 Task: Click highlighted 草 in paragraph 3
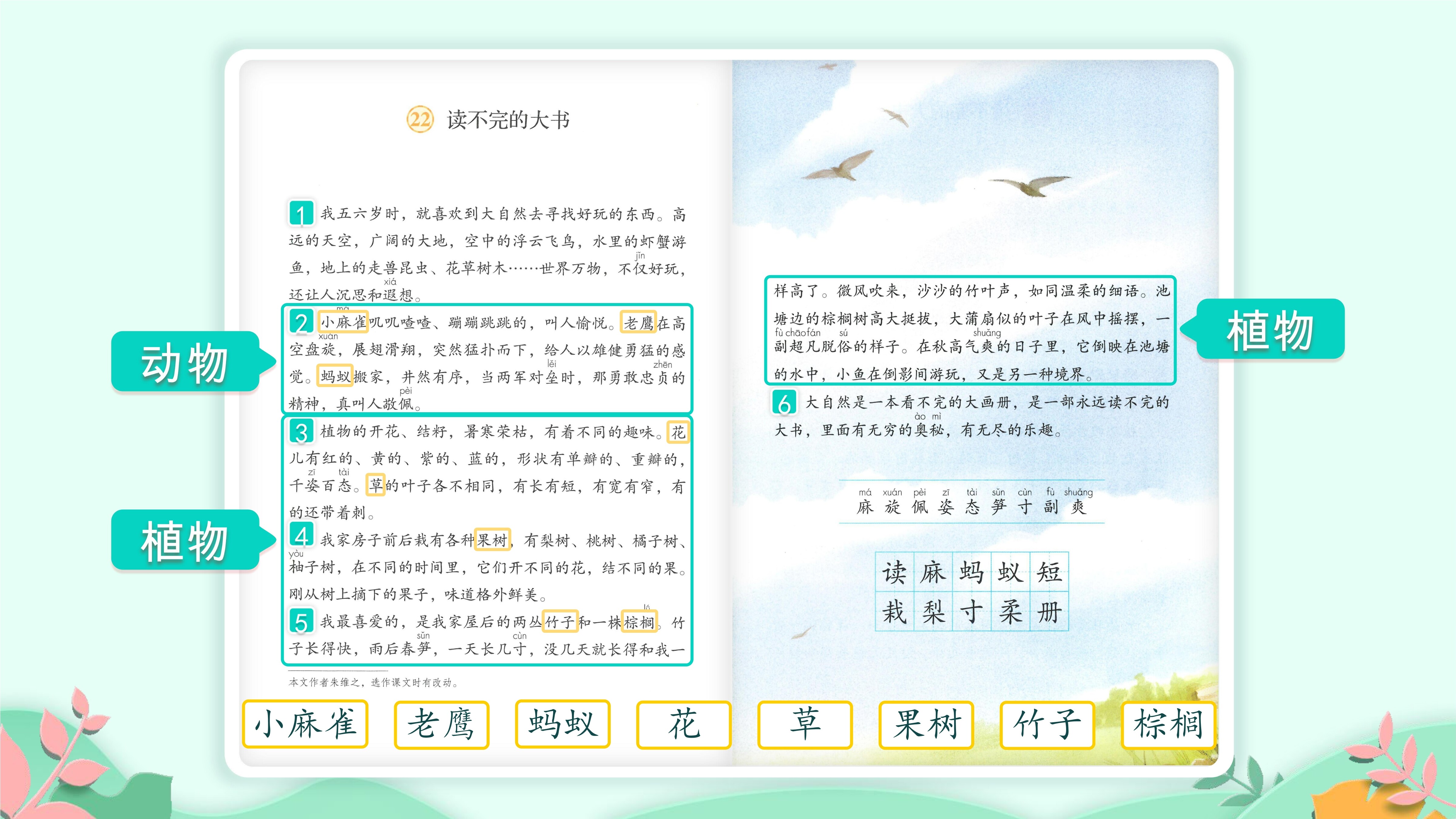click(x=375, y=484)
